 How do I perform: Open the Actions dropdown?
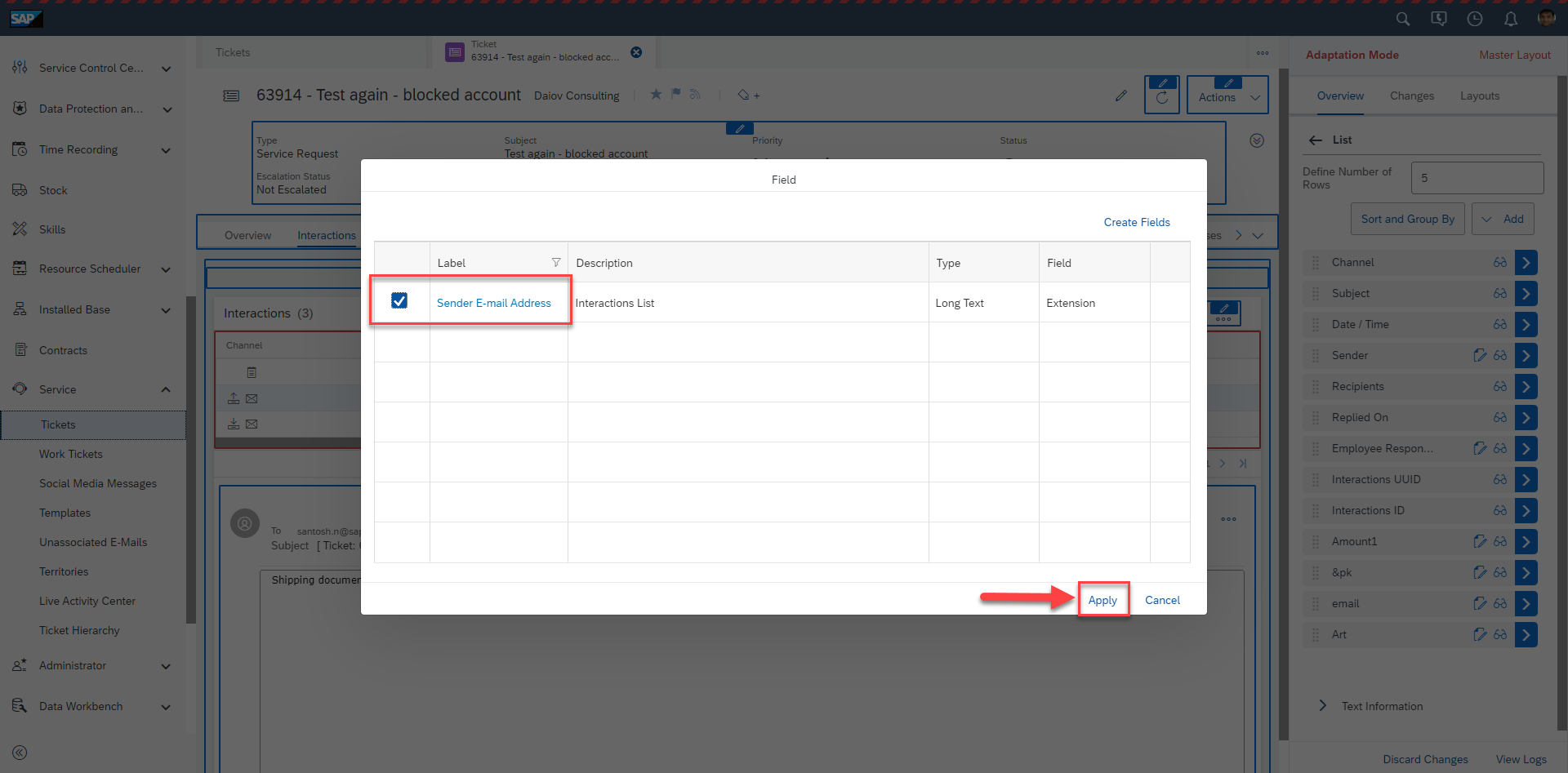[x=1227, y=97]
